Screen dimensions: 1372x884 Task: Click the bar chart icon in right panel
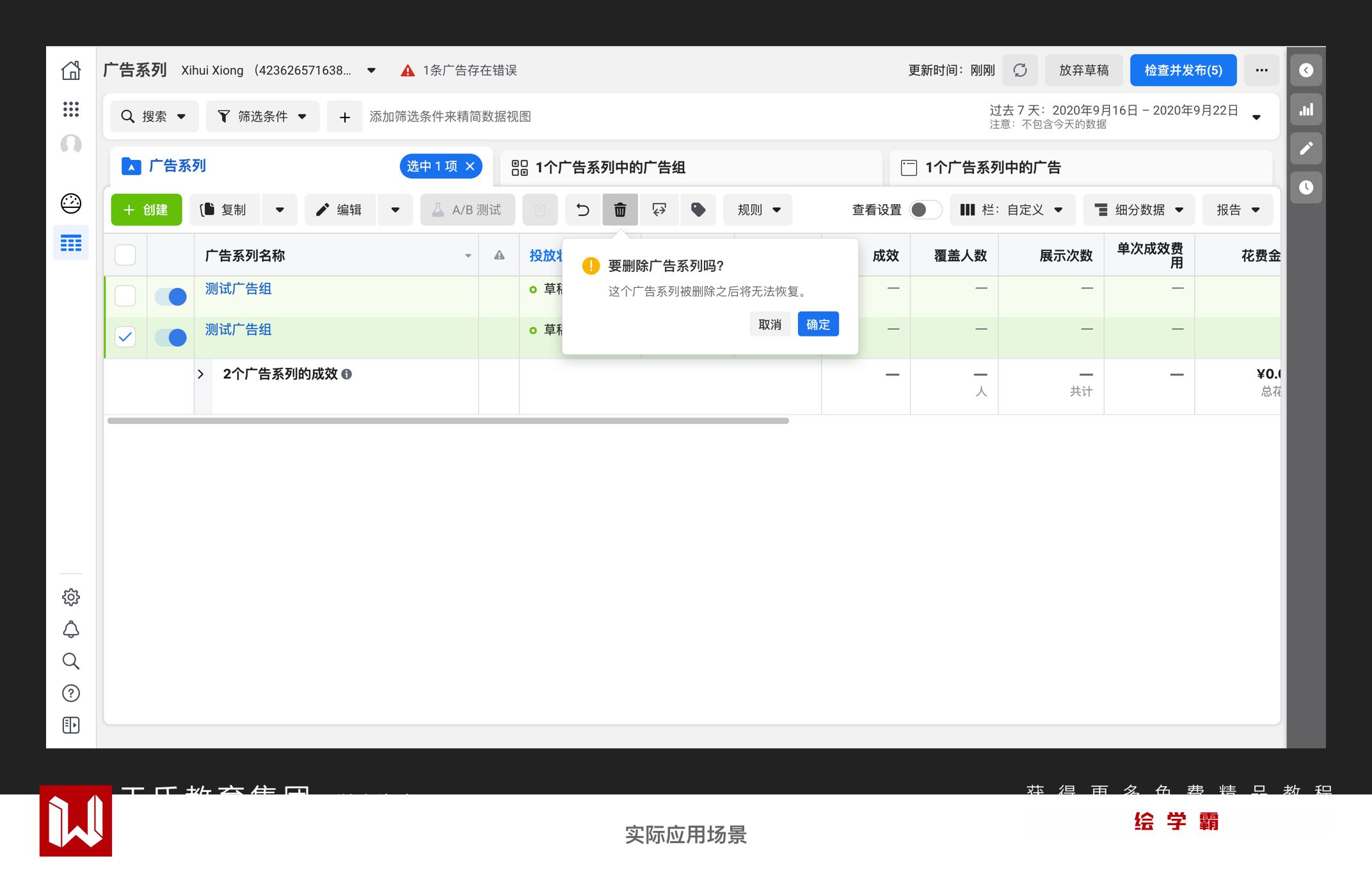(1306, 109)
